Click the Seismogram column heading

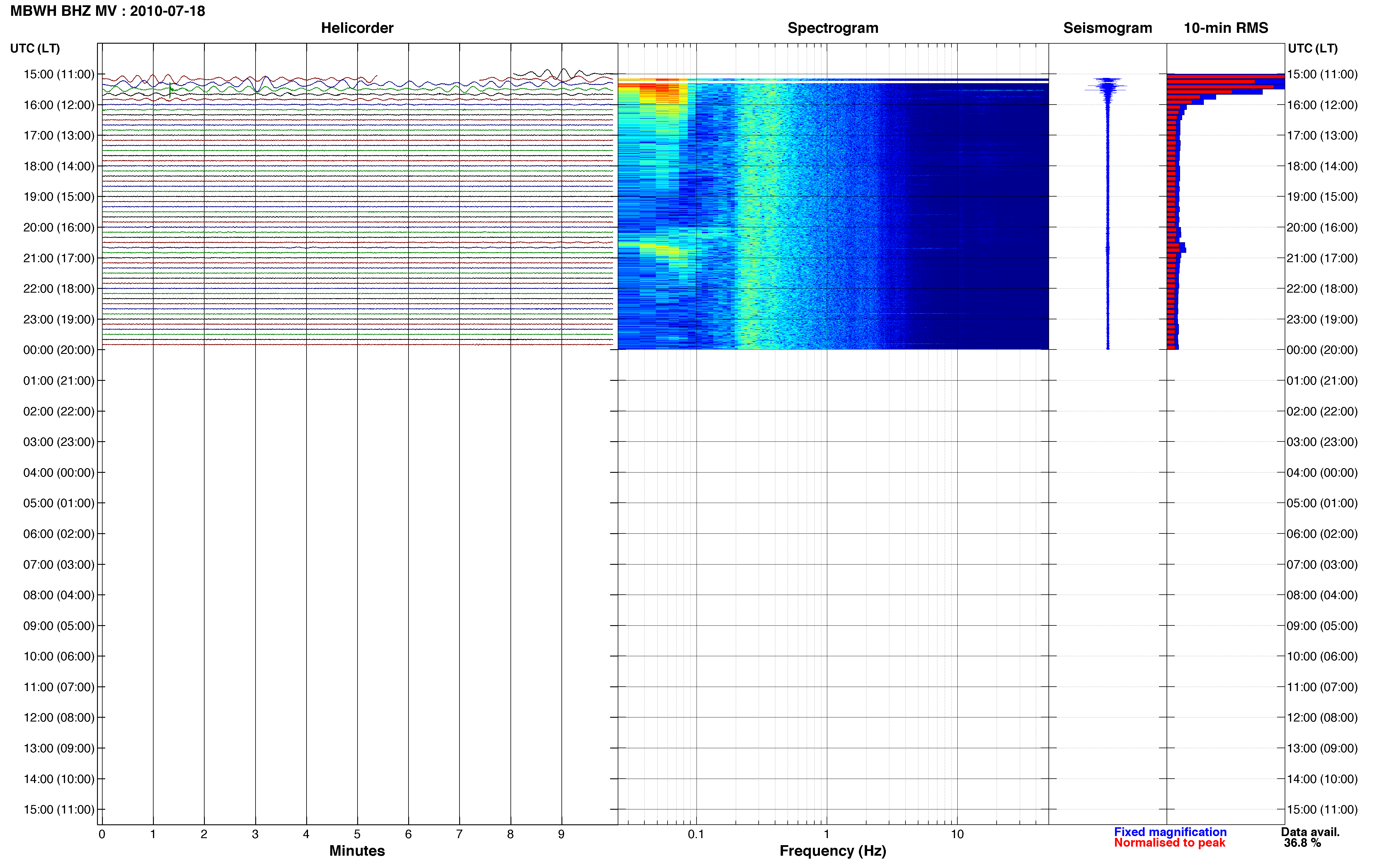tap(1107, 28)
